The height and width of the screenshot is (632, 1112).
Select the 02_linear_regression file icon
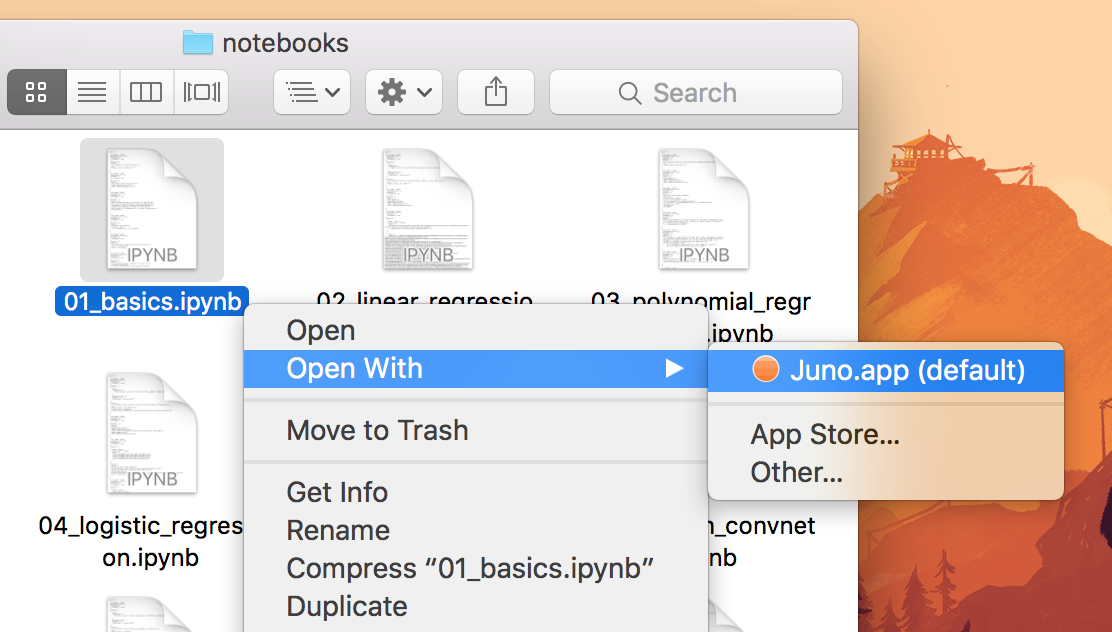tap(428, 209)
